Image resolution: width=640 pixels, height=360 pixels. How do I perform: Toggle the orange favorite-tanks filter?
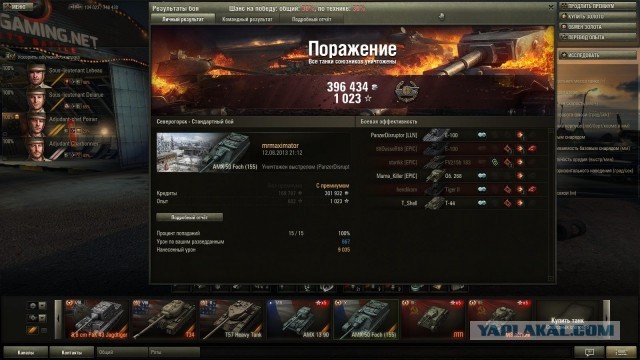point(33,330)
